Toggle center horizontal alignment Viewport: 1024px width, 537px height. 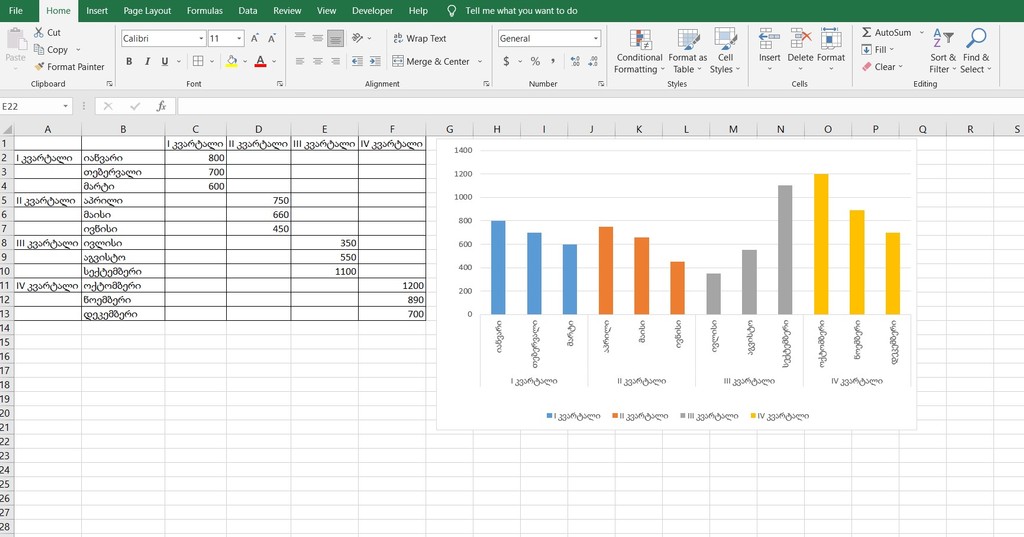coord(317,61)
